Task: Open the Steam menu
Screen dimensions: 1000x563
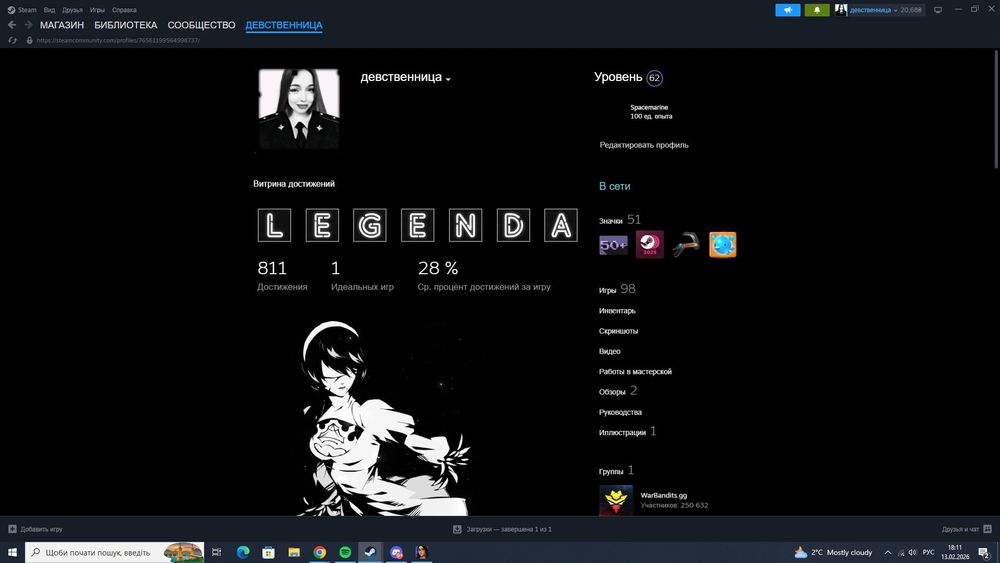Action: point(22,10)
